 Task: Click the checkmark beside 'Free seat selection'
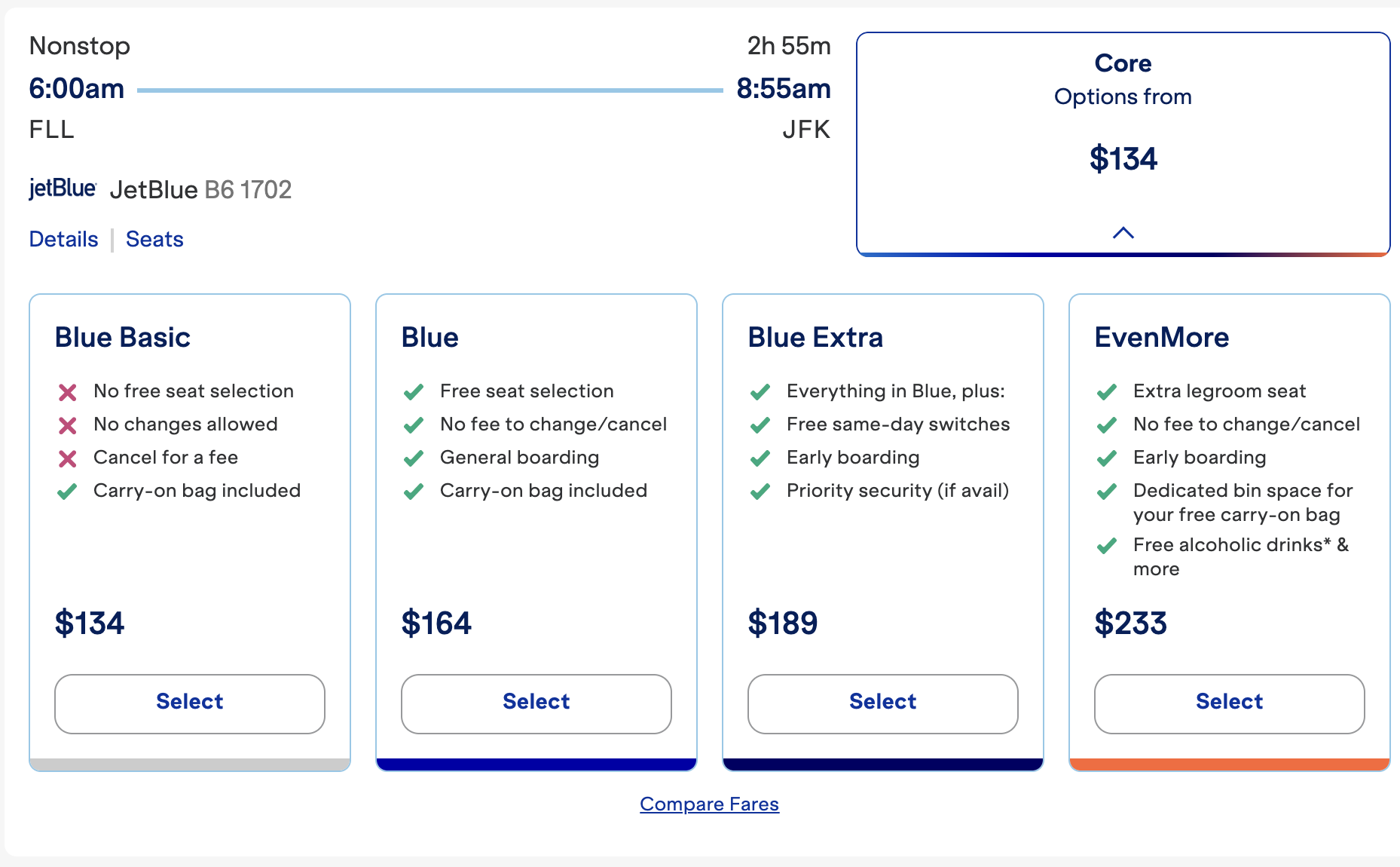click(414, 391)
